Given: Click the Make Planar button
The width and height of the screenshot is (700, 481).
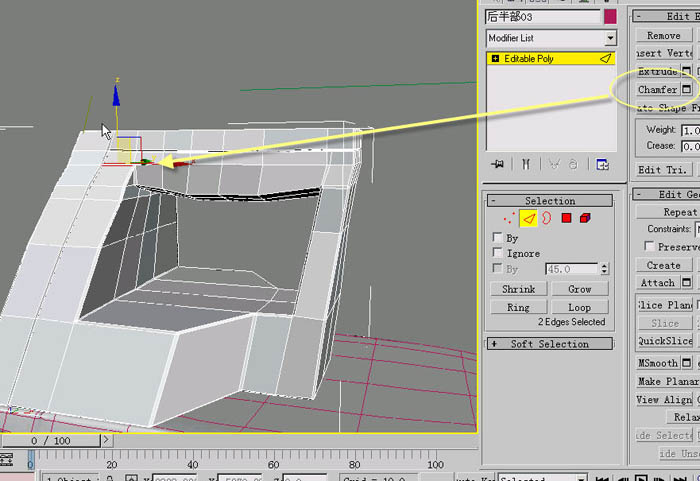Looking at the screenshot, I should coord(668,381).
